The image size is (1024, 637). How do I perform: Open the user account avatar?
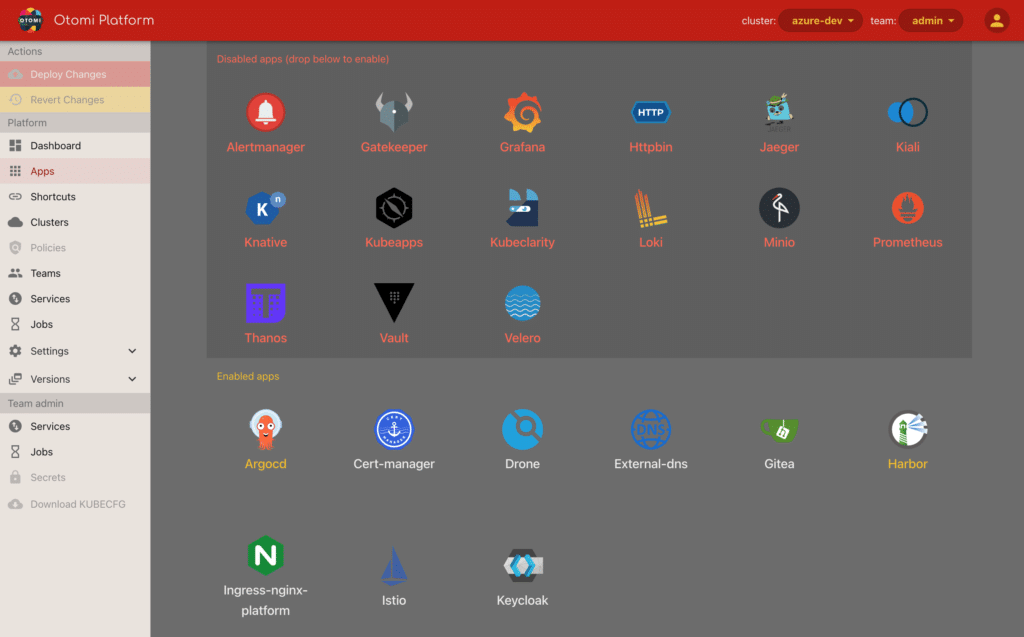(997, 20)
